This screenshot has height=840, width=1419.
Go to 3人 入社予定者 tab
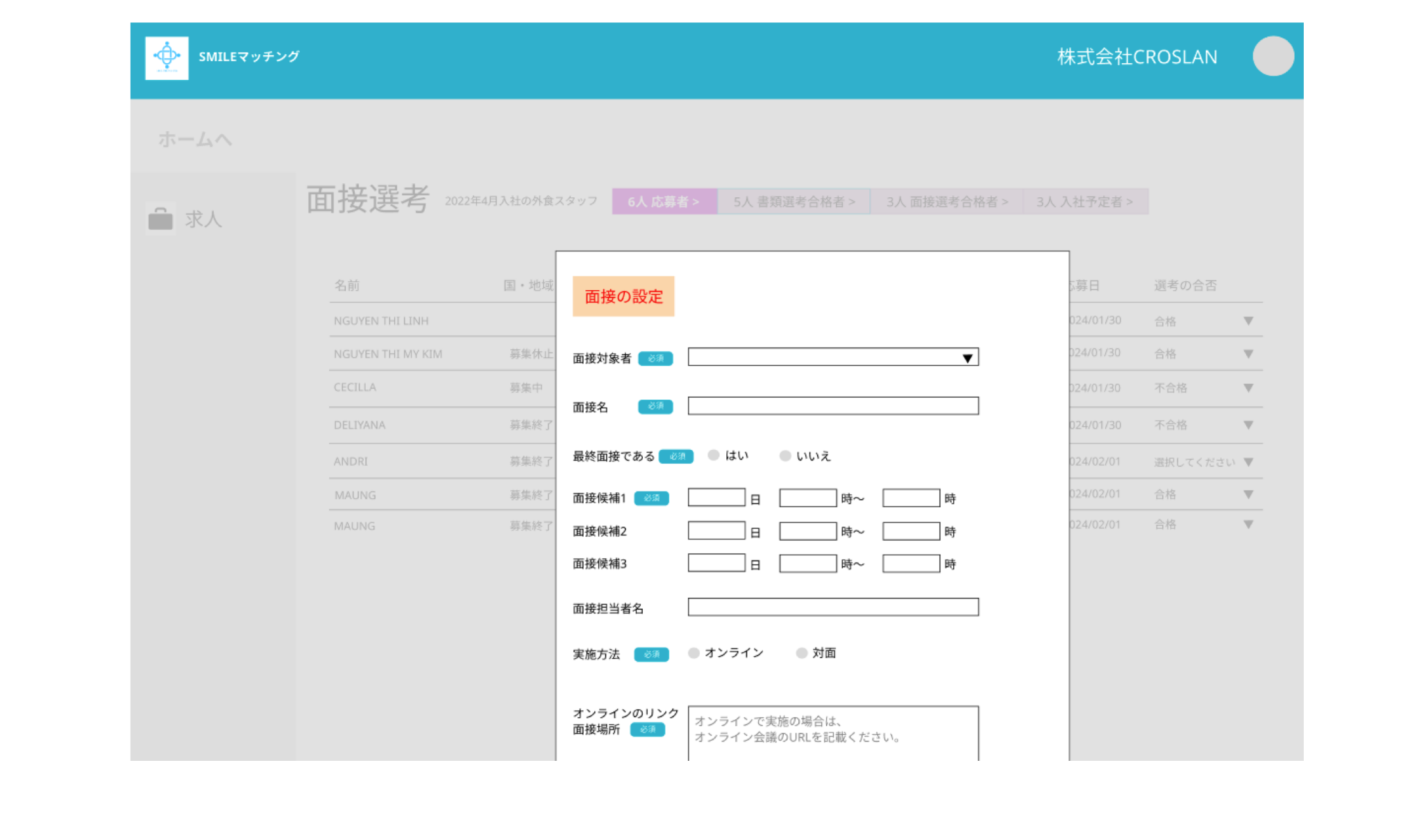(1084, 202)
